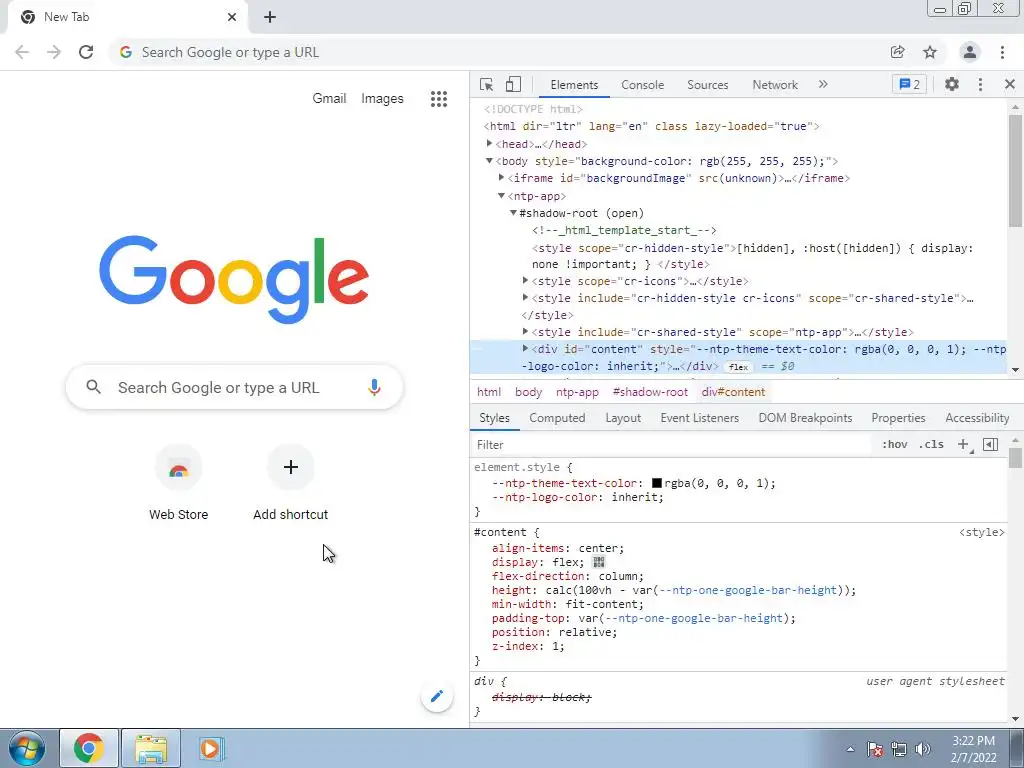Expand the cr-shared-style scope style node
Image resolution: width=1024 pixels, height=768 pixels.
pyautogui.click(x=525, y=298)
